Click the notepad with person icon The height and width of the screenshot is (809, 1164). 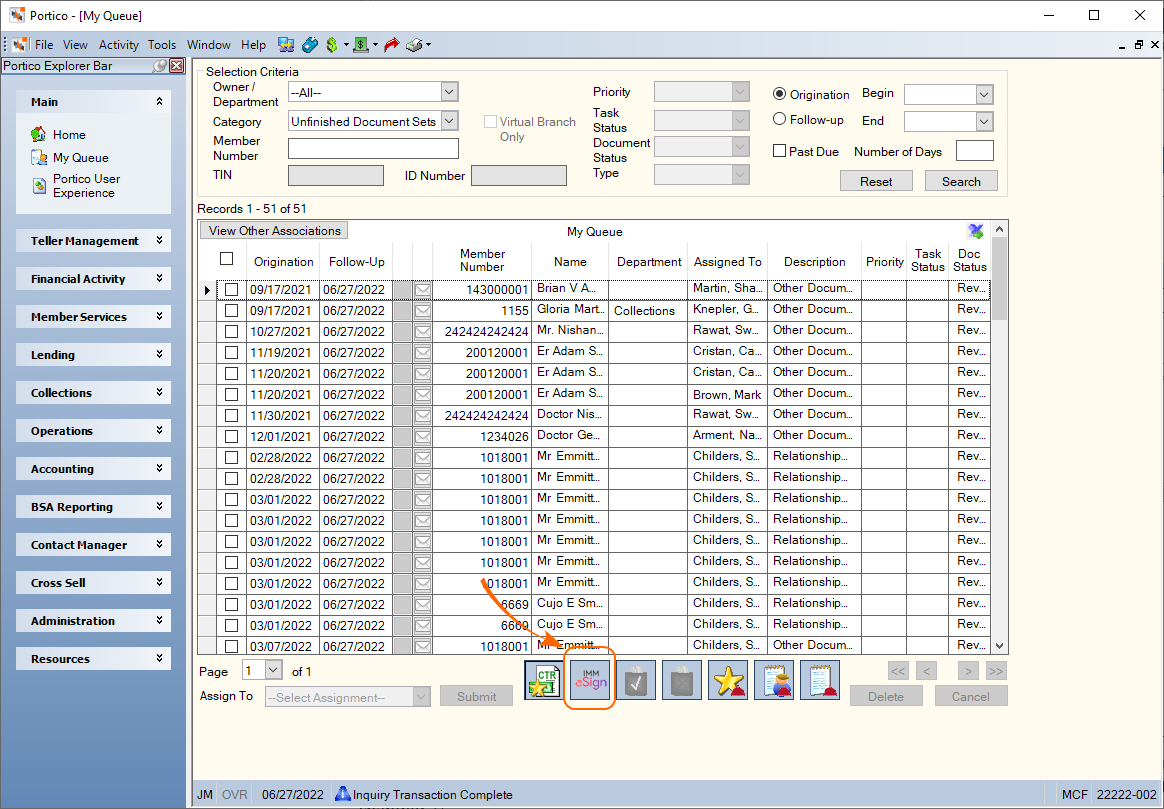[774, 680]
